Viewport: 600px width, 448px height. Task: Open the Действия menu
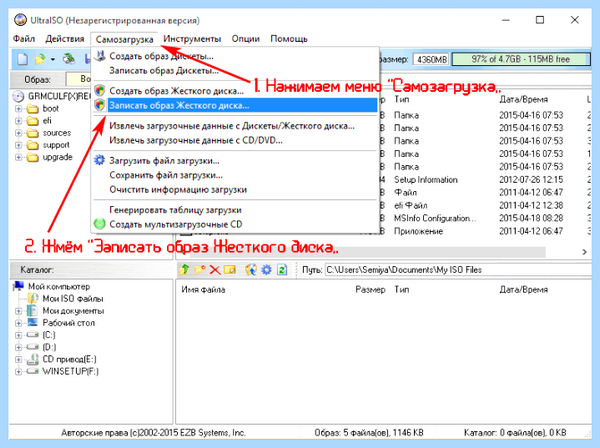[x=65, y=39]
